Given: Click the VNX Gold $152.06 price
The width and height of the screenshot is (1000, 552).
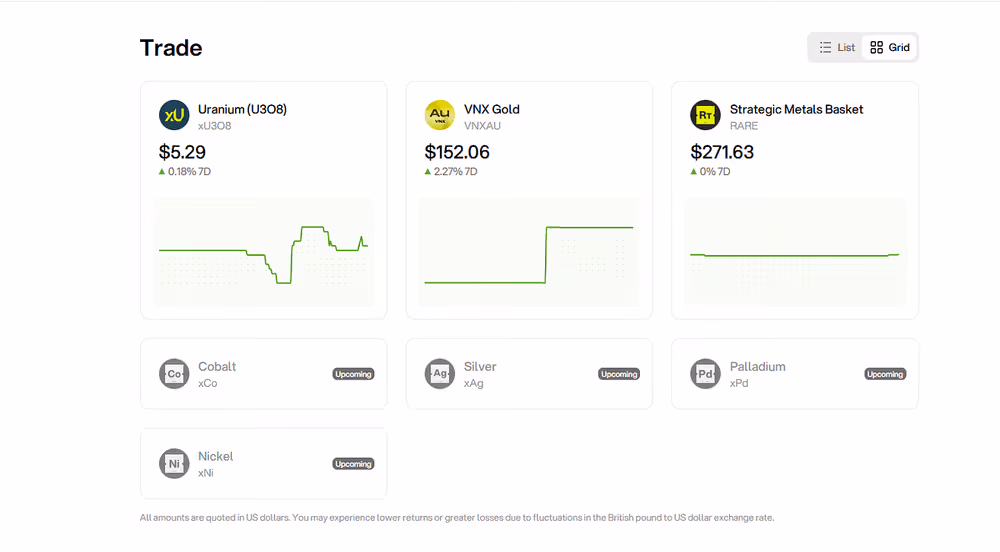Looking at the screenshot, I should tap(457, 152).
